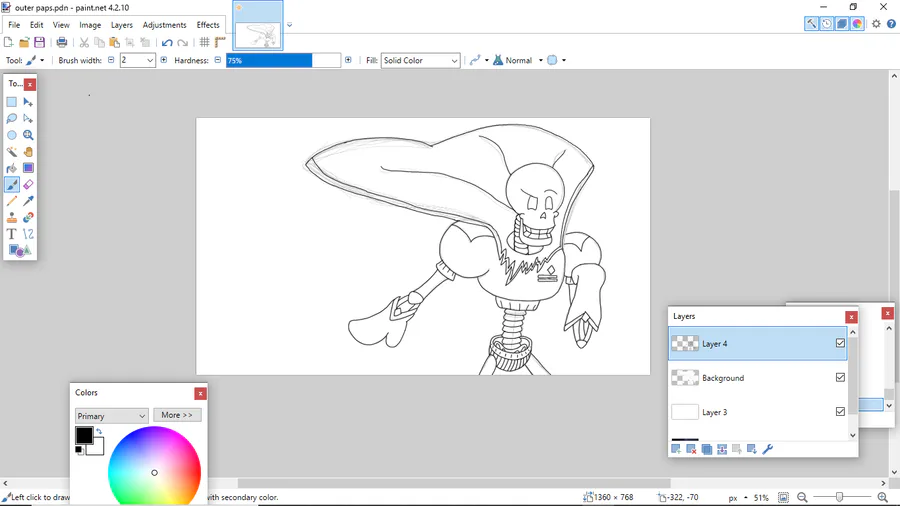Image resolution: width=900 pixels, height=506 pixels.
Task: Uncheck Layer 3 visibility checkbox
Action: tap(840, 412)
